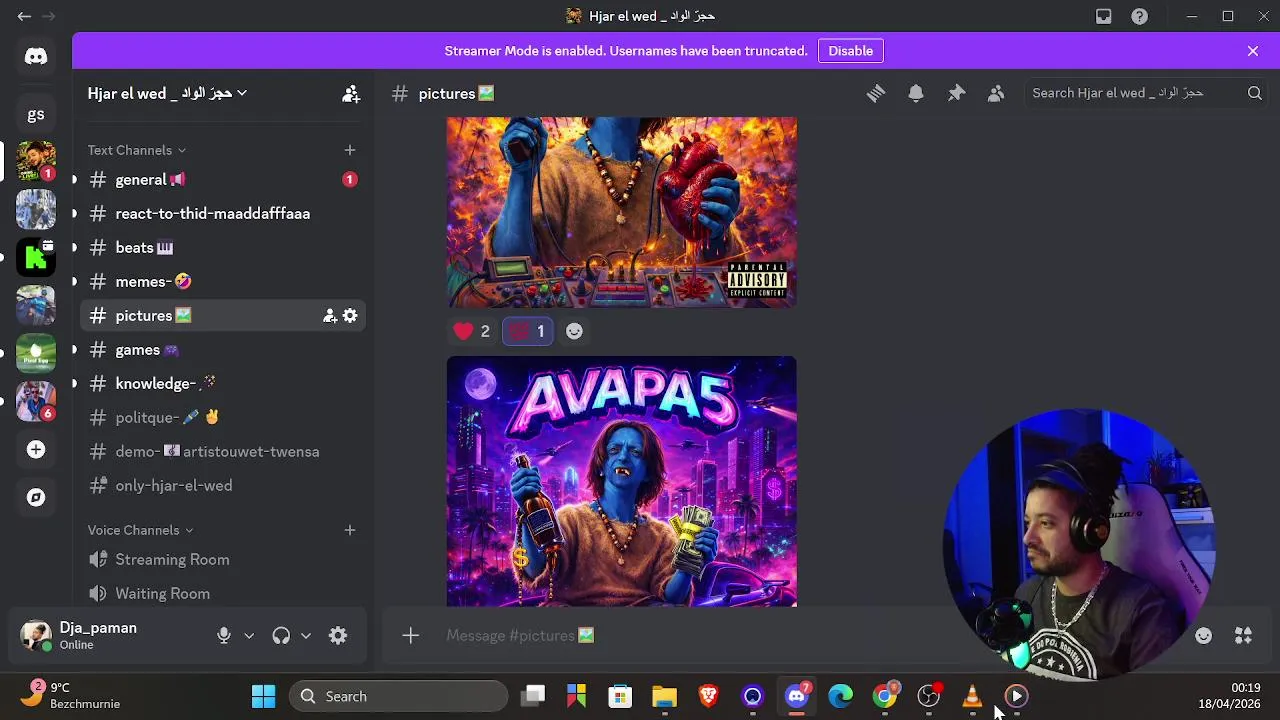Viewport: 1280px width, 720px height.
Task: Click create invite icon on pictures channel
Action: coord(330,316)
